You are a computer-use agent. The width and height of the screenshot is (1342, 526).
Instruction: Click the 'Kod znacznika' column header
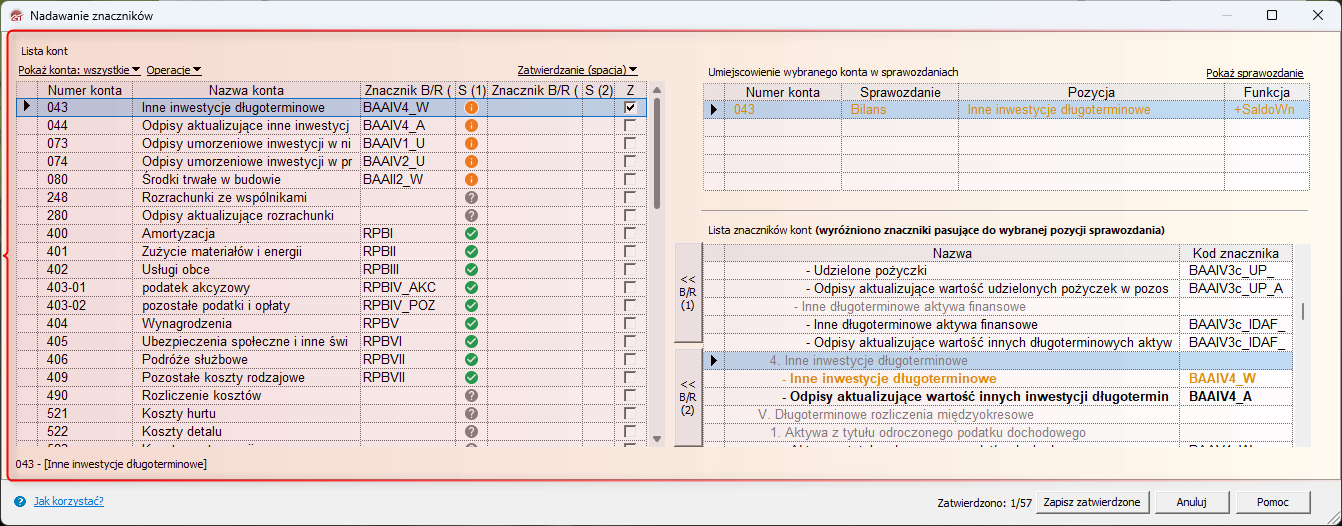click(1236, 253)
